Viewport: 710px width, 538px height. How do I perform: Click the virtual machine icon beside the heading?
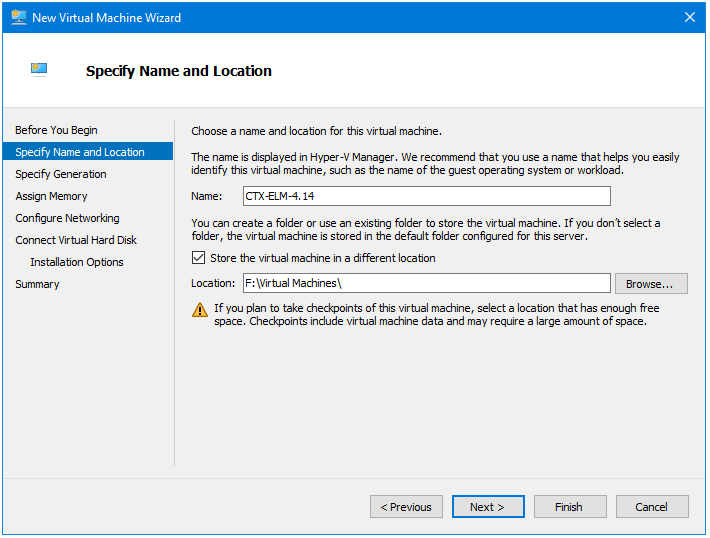39,69
